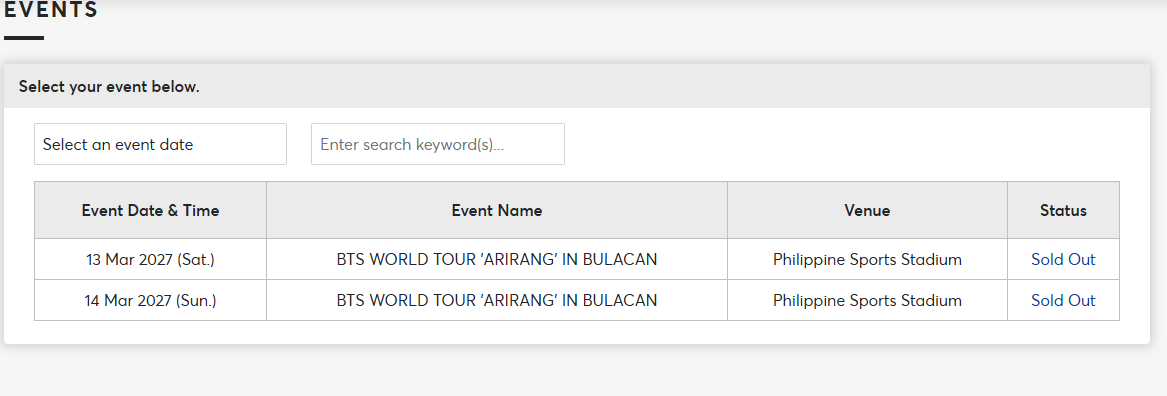
Task: Click BTS WORLD TOUR event name on Sunday row
Action: (x=497, y=301)
